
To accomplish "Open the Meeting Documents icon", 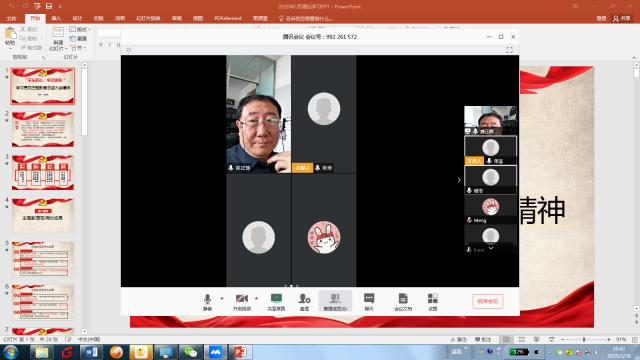I will pyautogui.click(x=403, y=302).
